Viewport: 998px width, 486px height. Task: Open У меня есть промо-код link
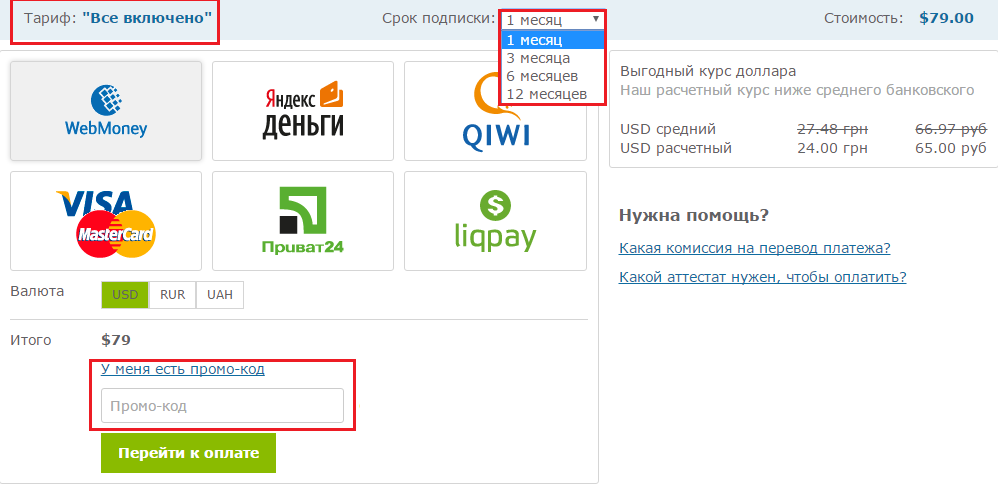(x=183, y=369)
